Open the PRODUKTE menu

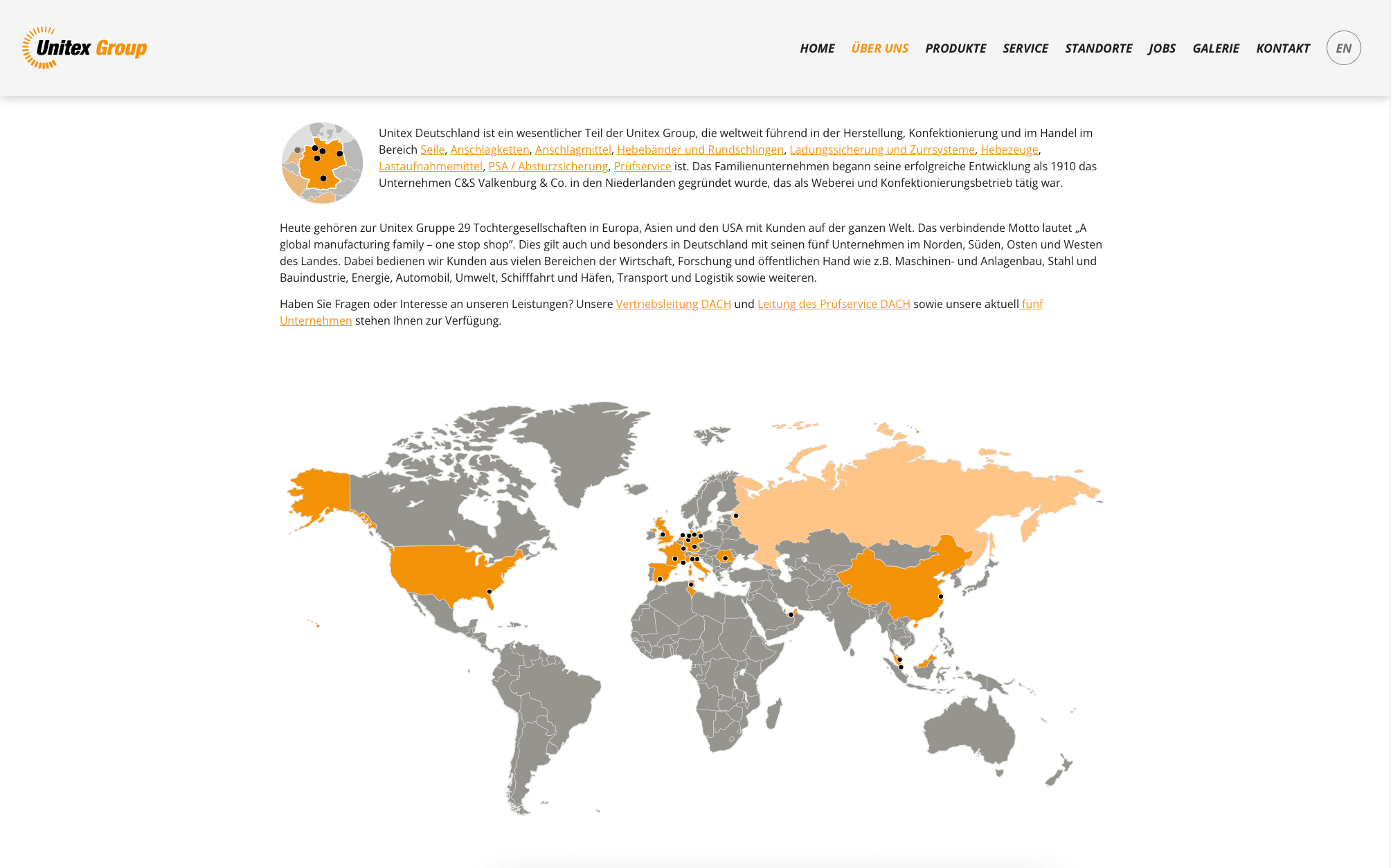tap(955, 48)
